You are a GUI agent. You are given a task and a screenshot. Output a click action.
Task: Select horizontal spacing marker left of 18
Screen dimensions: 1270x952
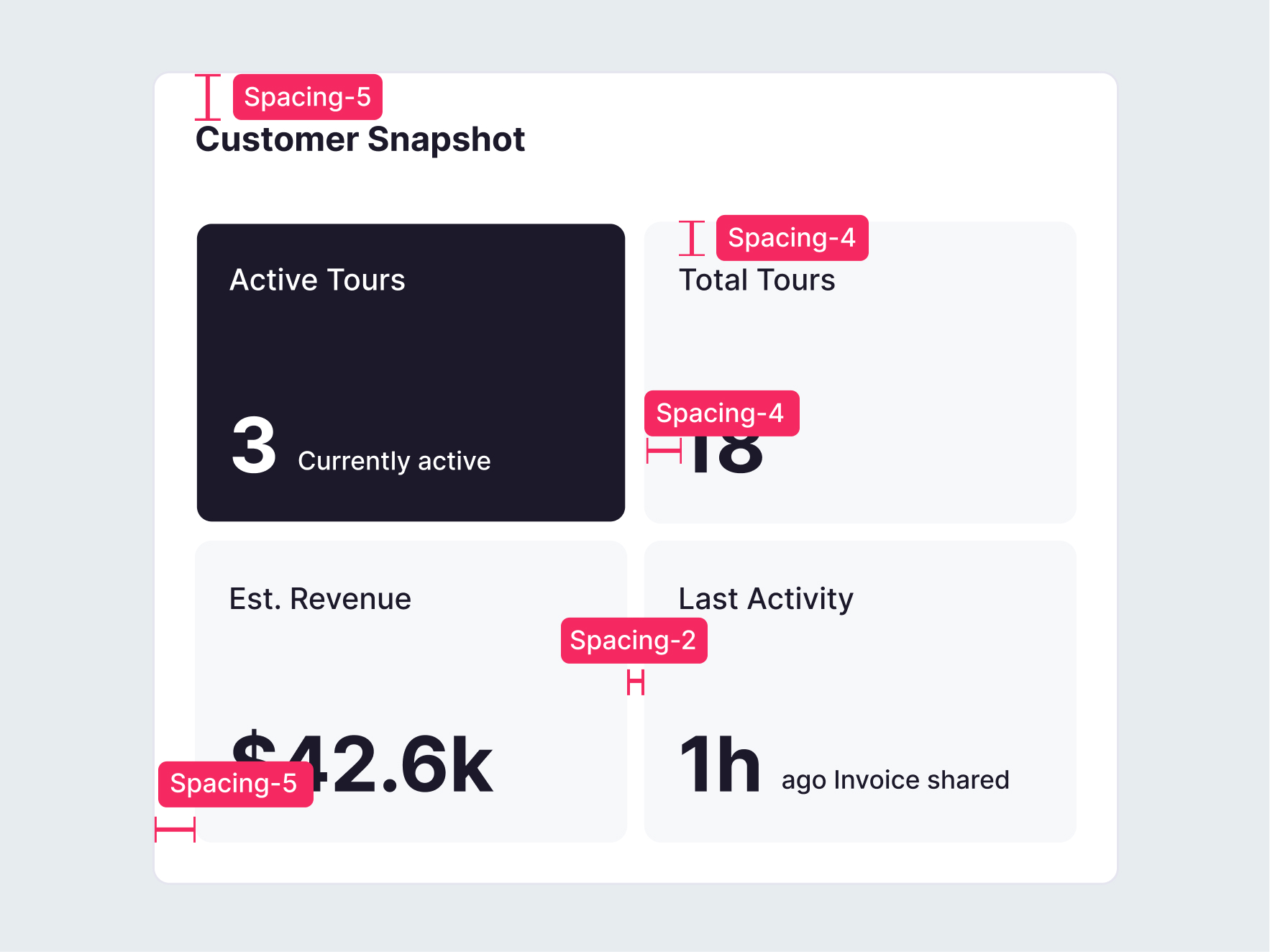click(664, 451)
